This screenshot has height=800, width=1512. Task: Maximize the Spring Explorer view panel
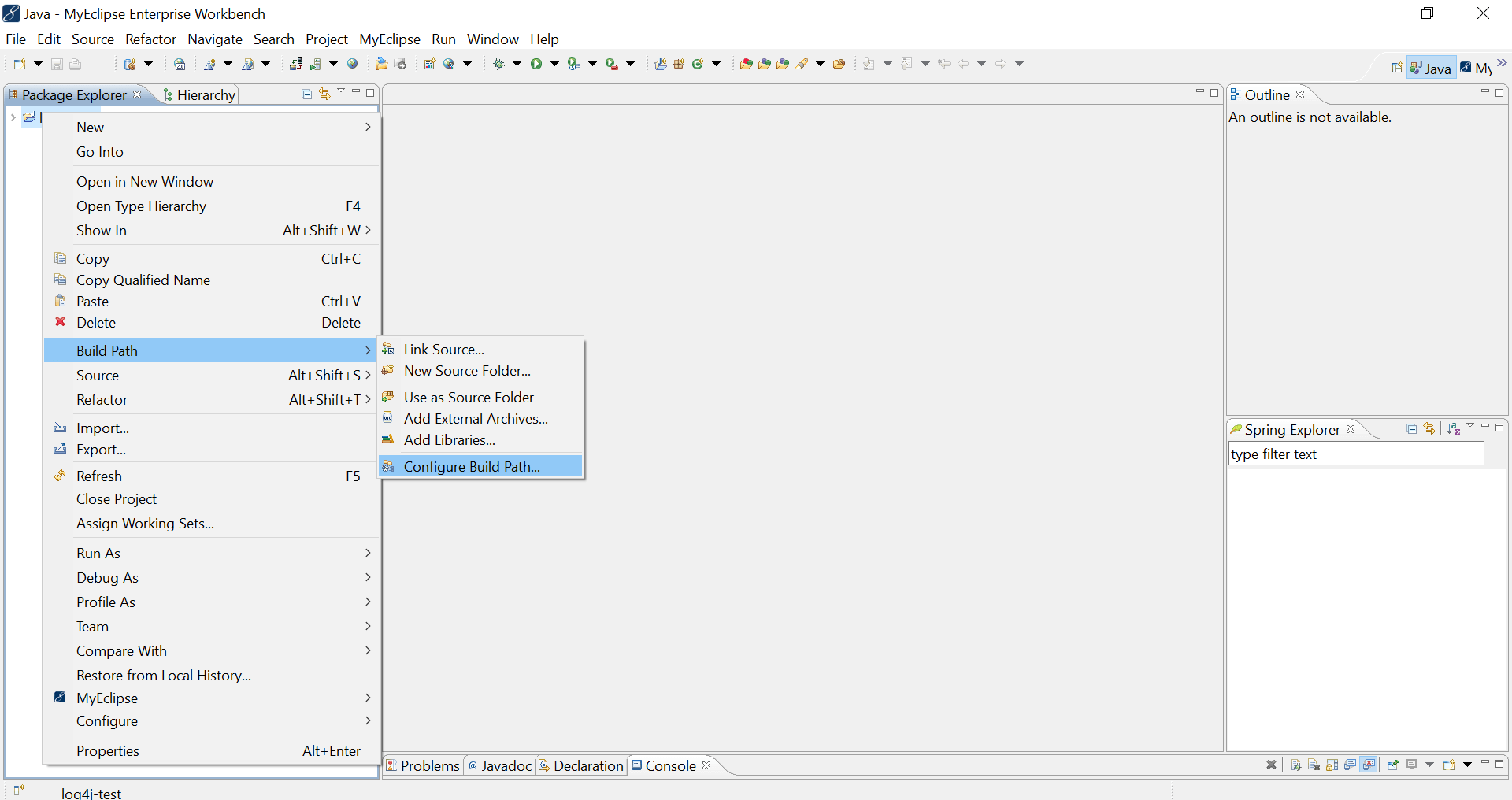[x=1499, y=427]
